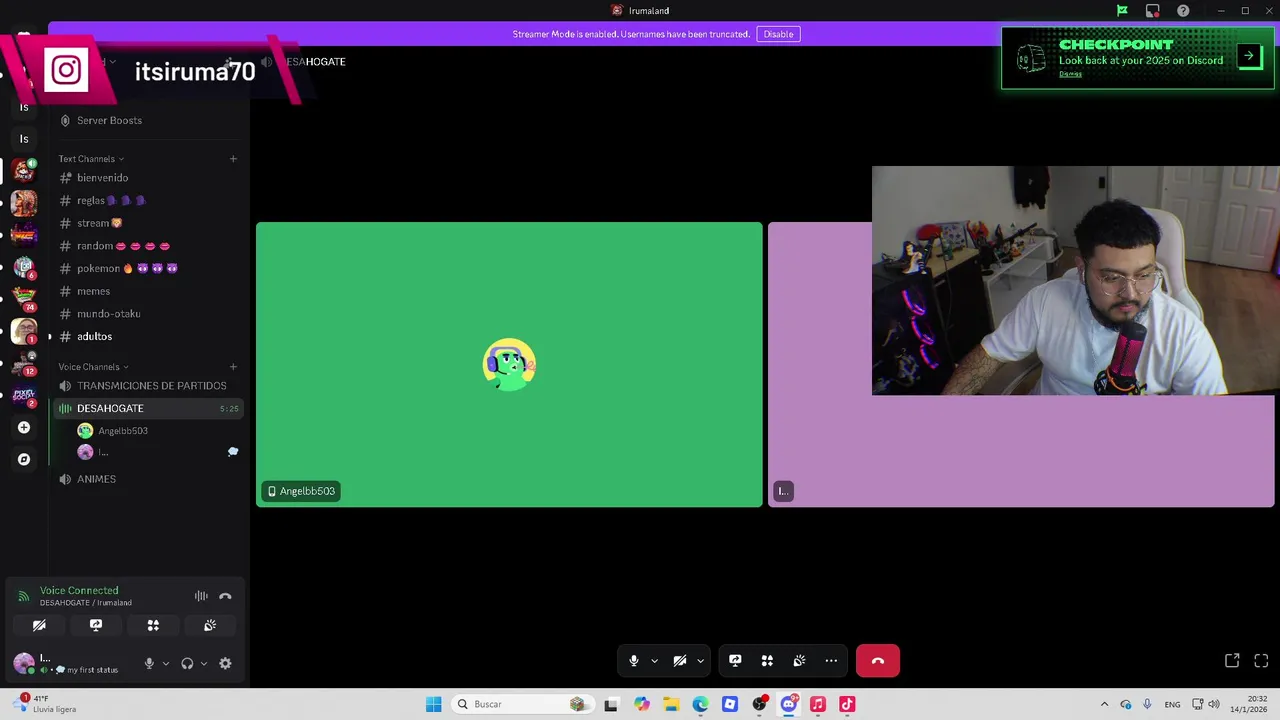This screenshot has width=1280, height=720.
Task: Add a server with the plus icon
Action: (24, 428)
